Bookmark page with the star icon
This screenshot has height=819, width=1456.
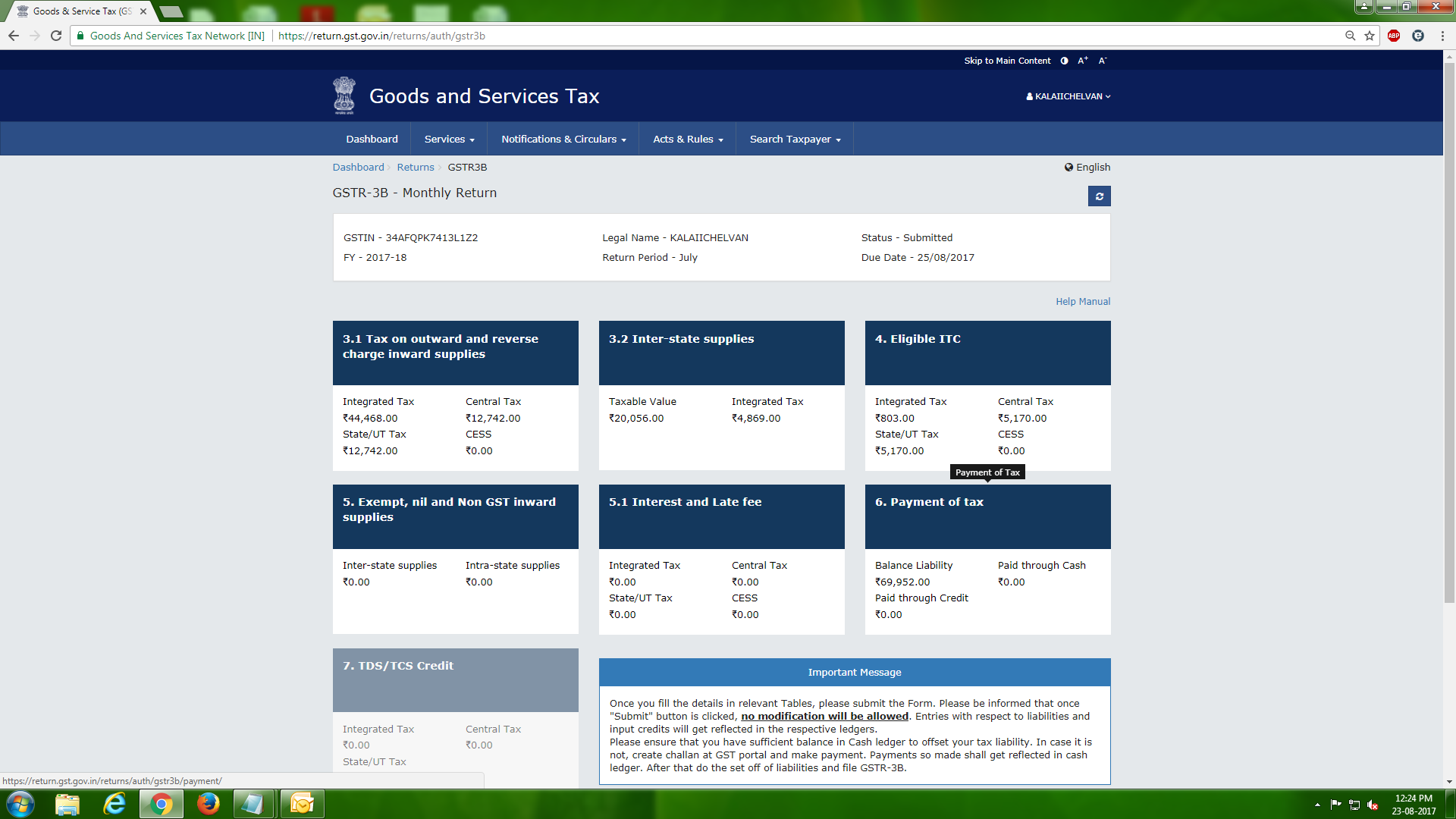tap(1370, 36)
